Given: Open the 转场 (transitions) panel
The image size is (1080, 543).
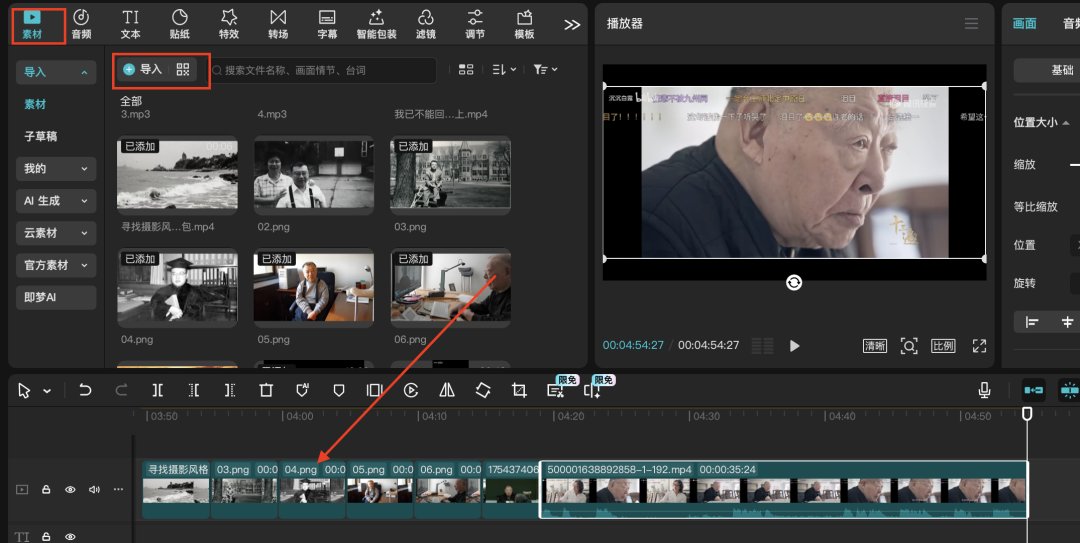Looking at the screenshot, I should click(278, 24).
